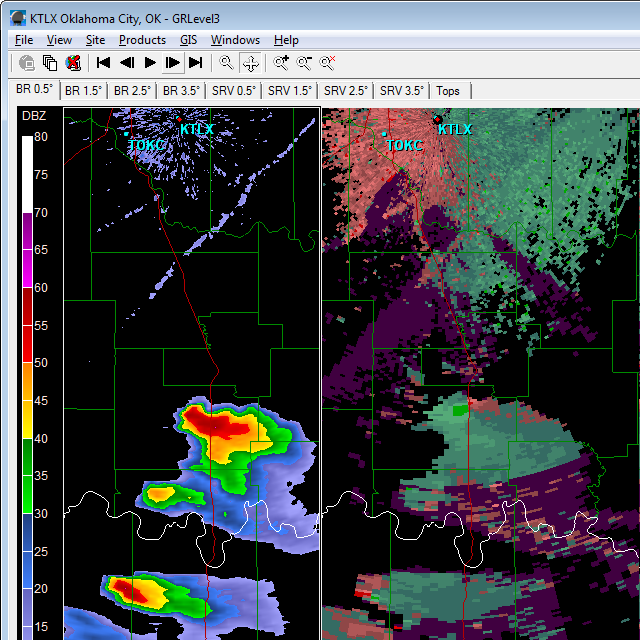Screen dimensions: 640x640
Task: Switch to BR 0.5° product tab
Action: [35, 89]
